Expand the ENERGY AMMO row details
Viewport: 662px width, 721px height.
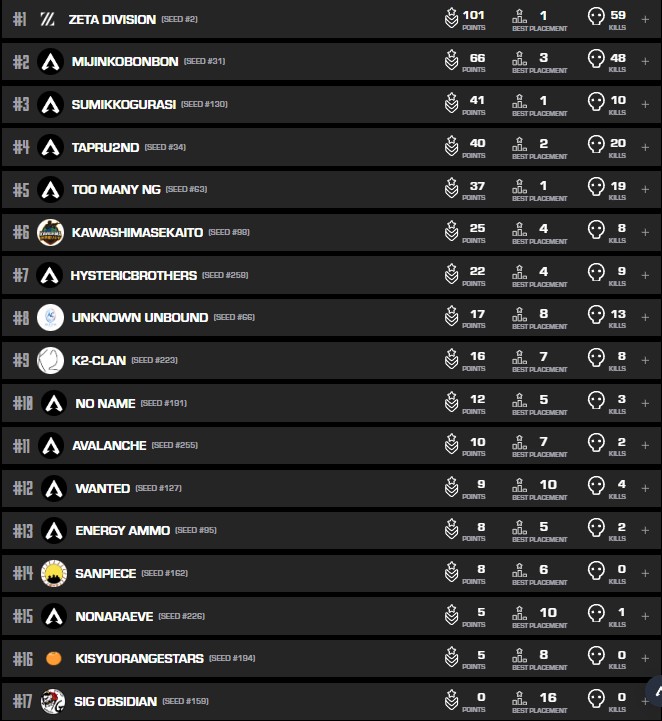click(645, 530)
